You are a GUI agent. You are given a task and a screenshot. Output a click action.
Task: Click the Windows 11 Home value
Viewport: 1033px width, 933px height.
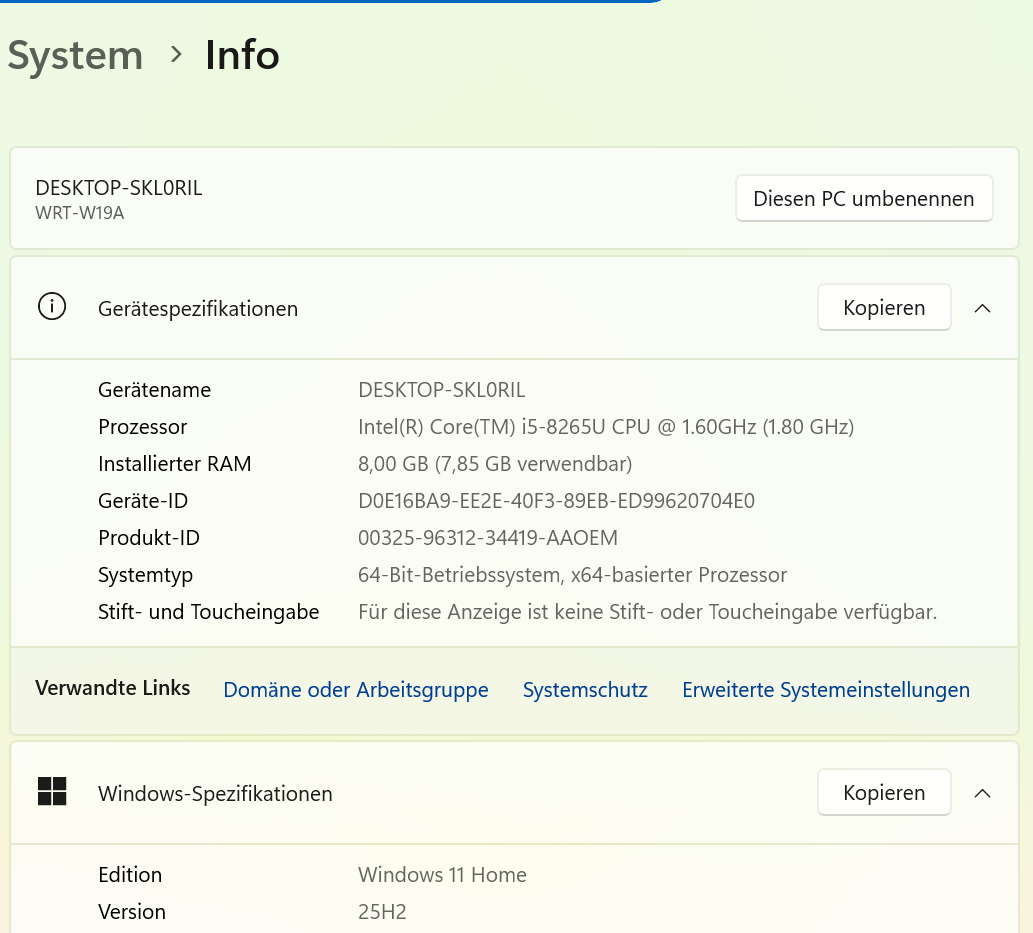click(x=443, y=874)
